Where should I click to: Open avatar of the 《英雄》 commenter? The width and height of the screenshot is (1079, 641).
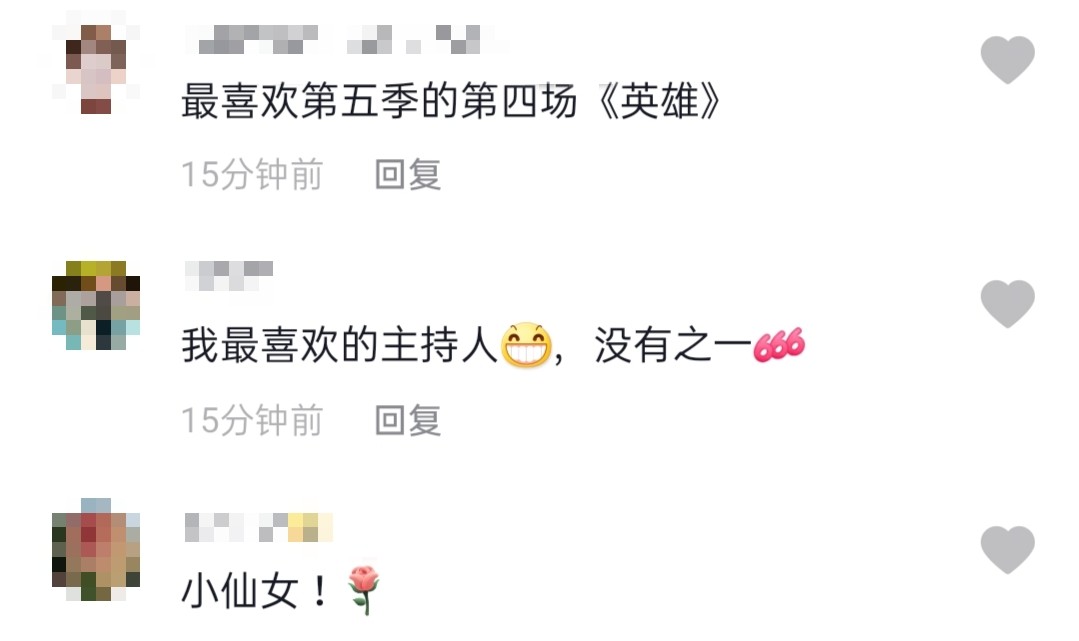point(96,69)
